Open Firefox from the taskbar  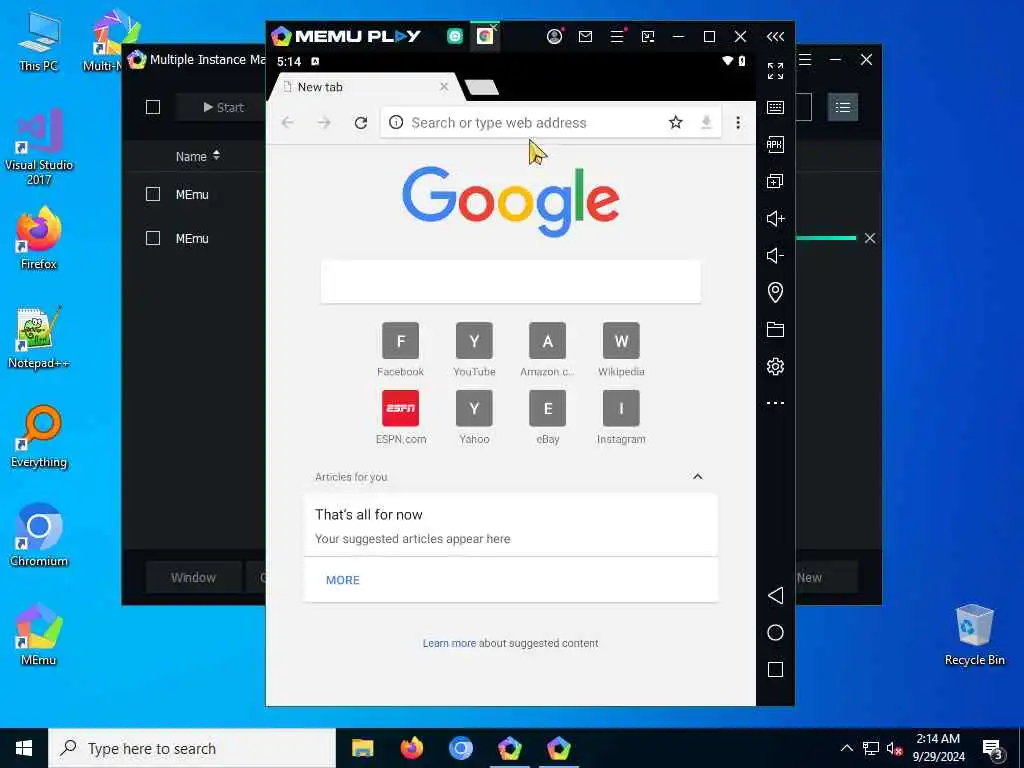coord(411,748)
